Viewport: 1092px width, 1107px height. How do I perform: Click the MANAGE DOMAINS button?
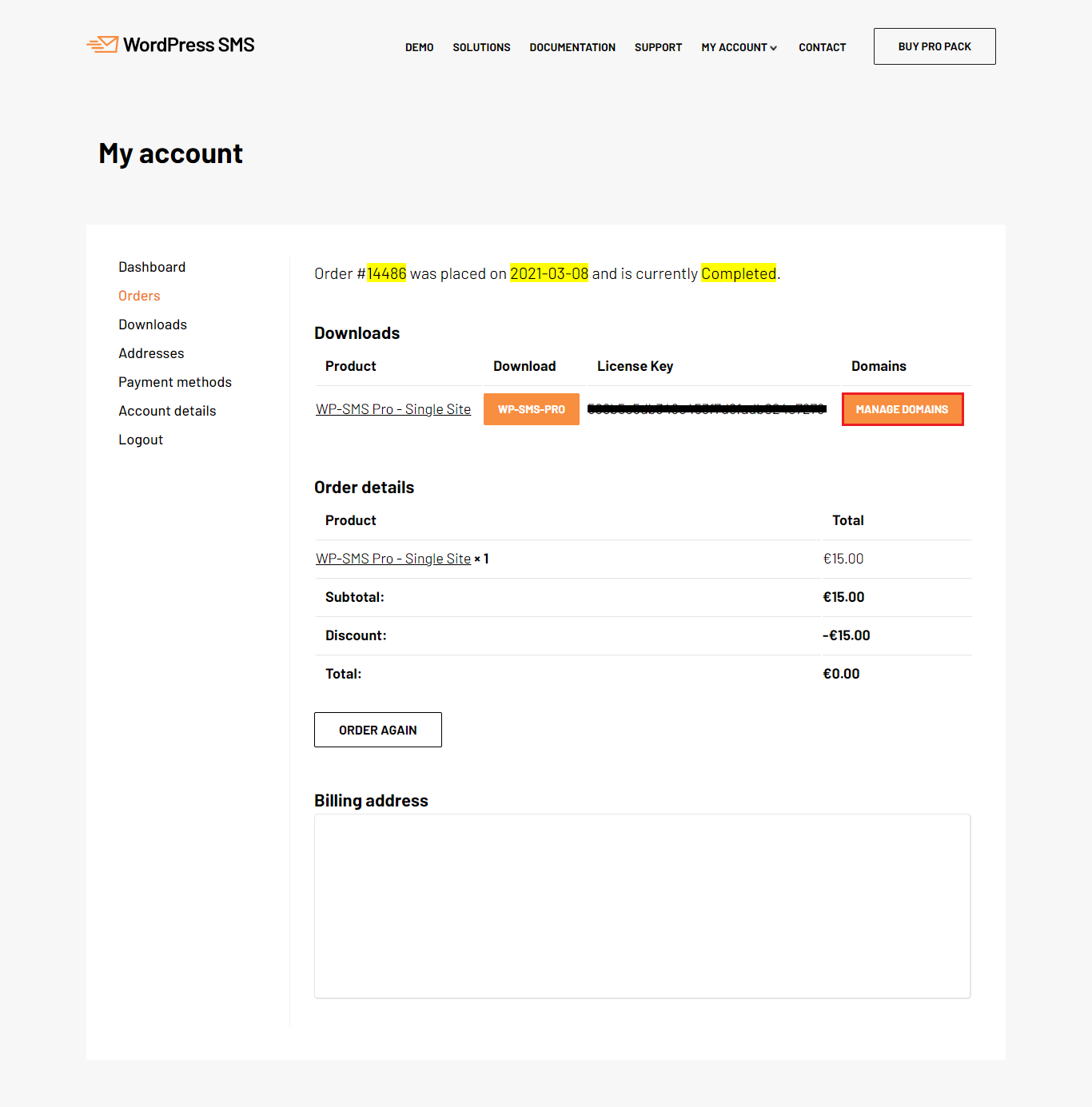point(903,409)
